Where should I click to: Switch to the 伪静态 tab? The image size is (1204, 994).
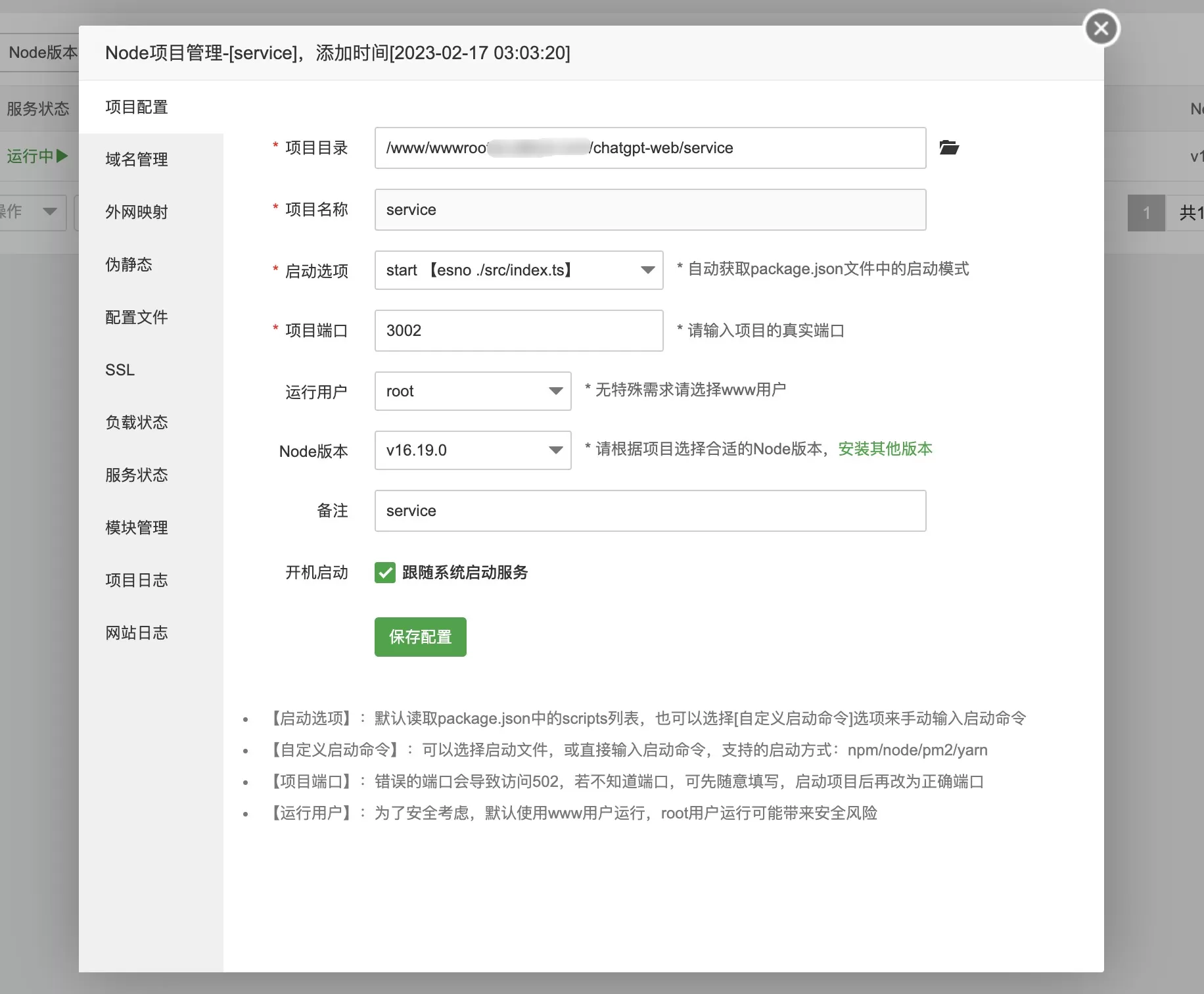click(x=128, y=264)
